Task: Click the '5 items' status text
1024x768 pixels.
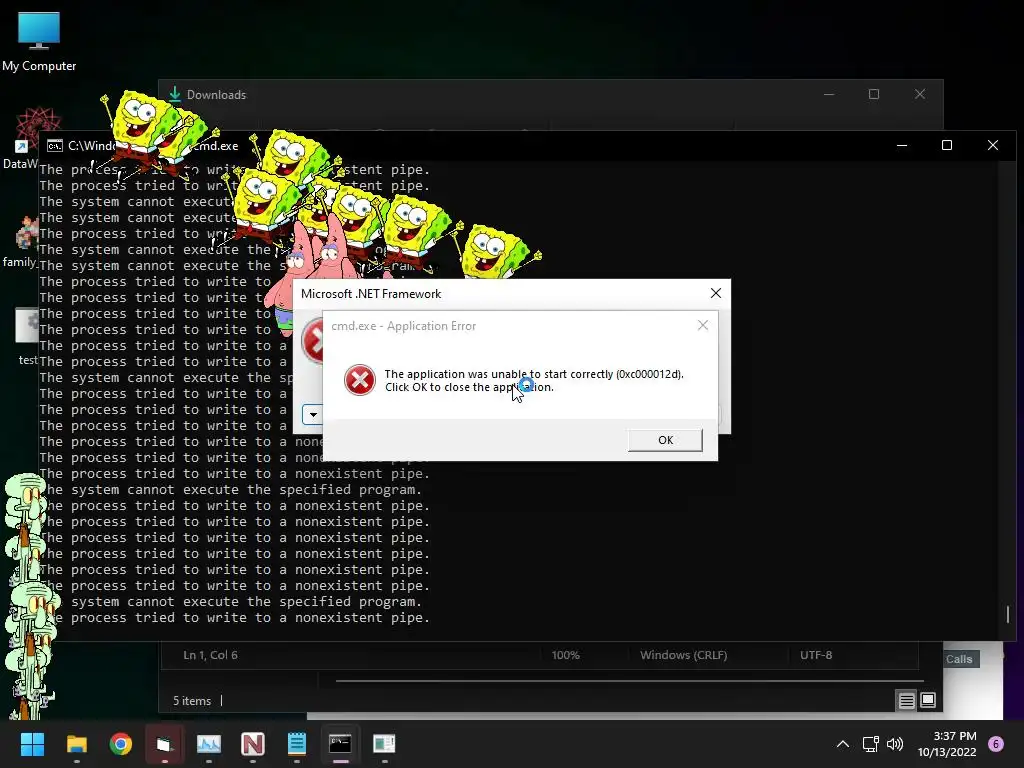Action: click(191, 701)
